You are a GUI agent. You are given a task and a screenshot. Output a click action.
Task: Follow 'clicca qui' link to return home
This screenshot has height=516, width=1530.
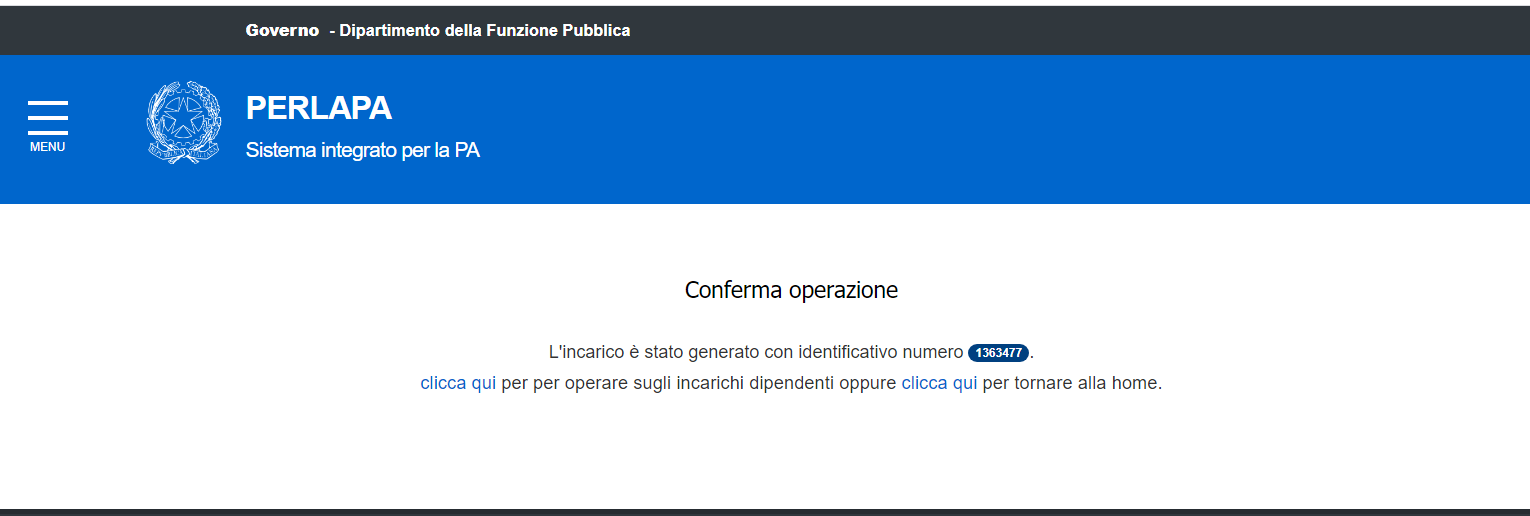(939, 383)
